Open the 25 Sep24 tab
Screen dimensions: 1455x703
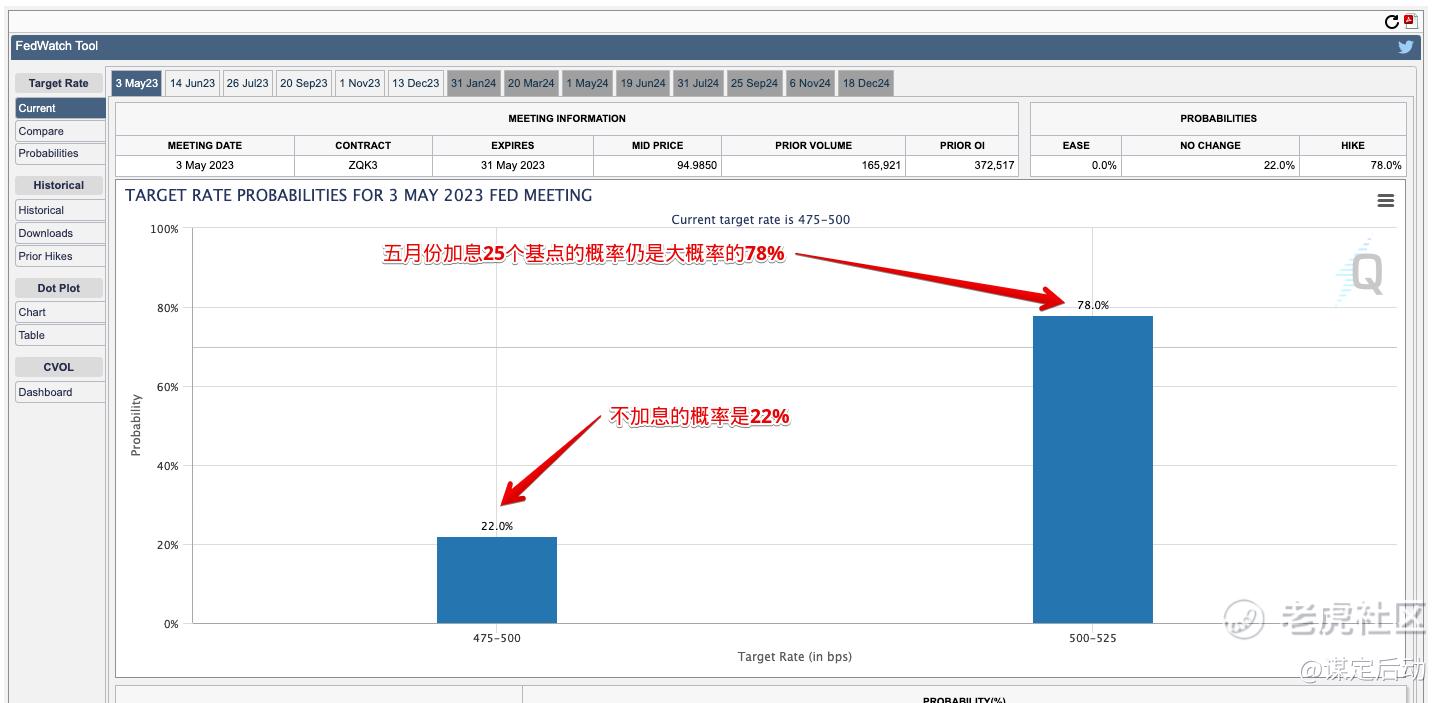click(754, 83)
